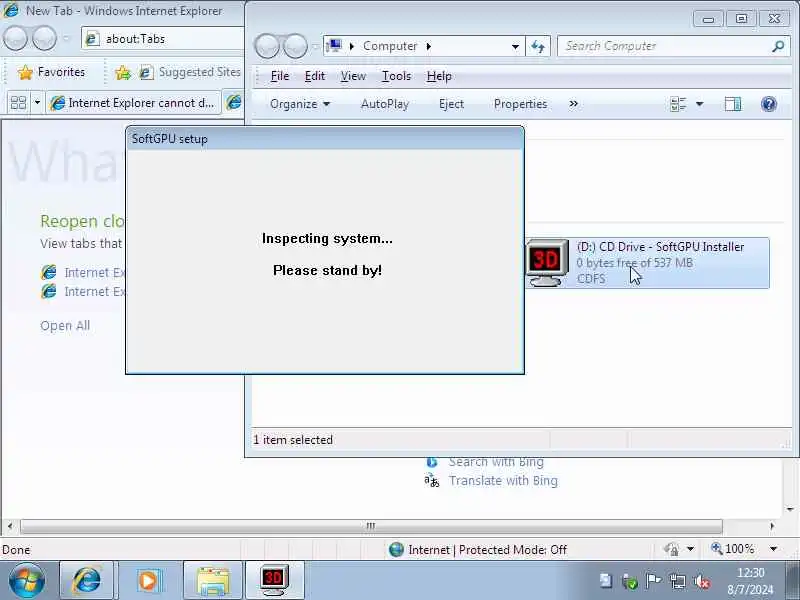The width and height of the screenshot is (800, 600).
Task: Open the Help menu in Explorer
Action: tap(439, 76)
